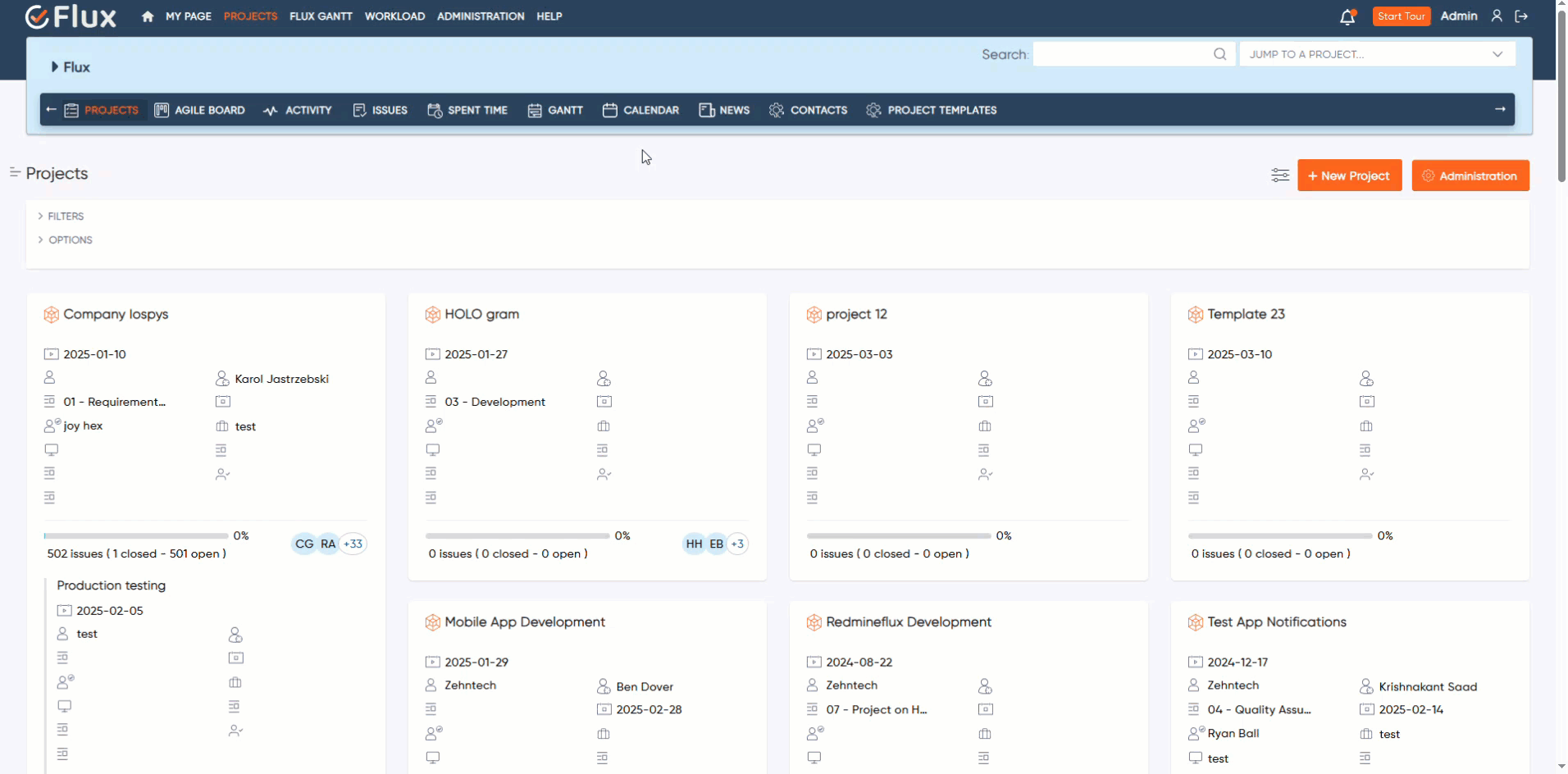
Task: Open the Contacts tab
Action: [808, 110]
